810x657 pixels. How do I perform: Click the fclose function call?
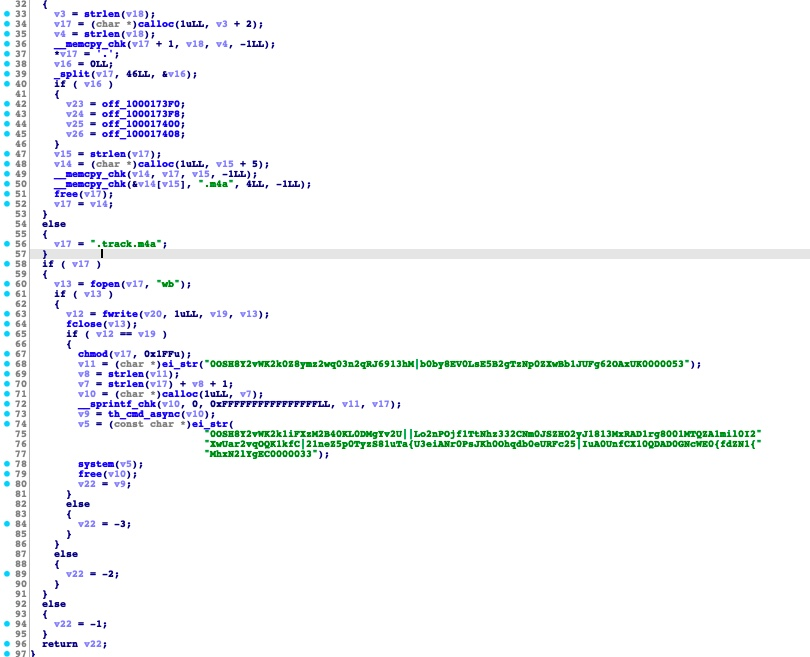(84, 324)
